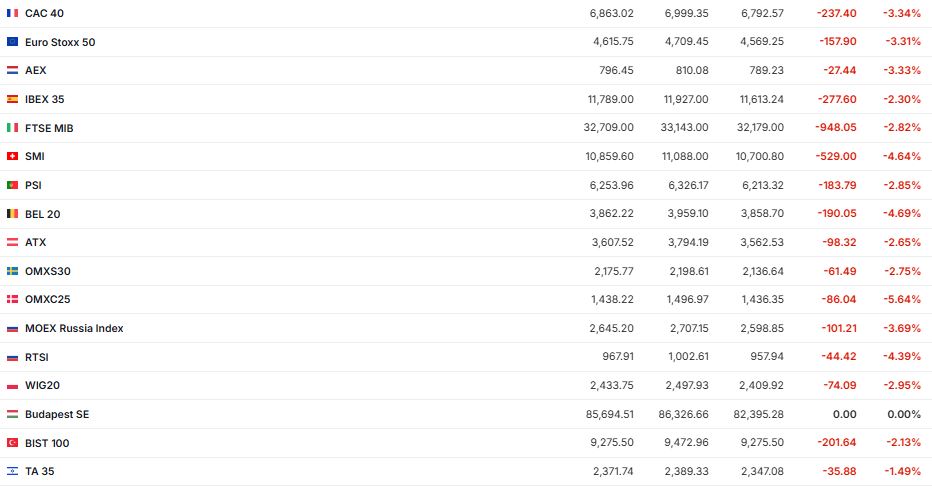Click the Netherlands flag beside AEX
This screenshot has width=932, height=489.
pos(12,71)
